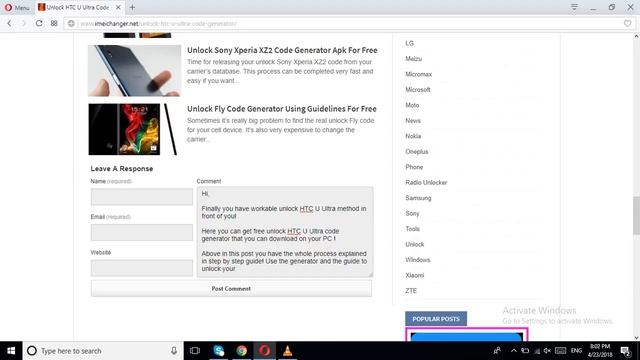Viewport: 640px width, 360px height.
Task: Open the Windows Start button
Action: tap(11, 351)
